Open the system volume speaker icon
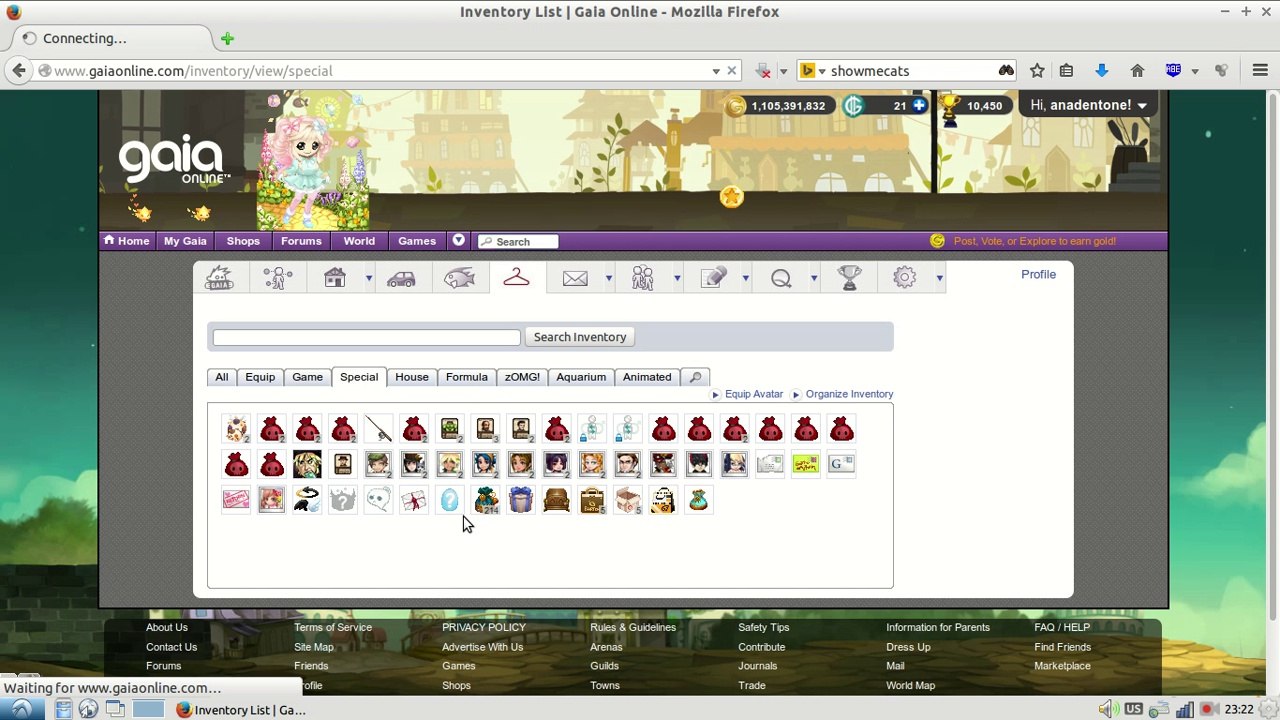1280x720 pixels. click(x=1107, y=710)
